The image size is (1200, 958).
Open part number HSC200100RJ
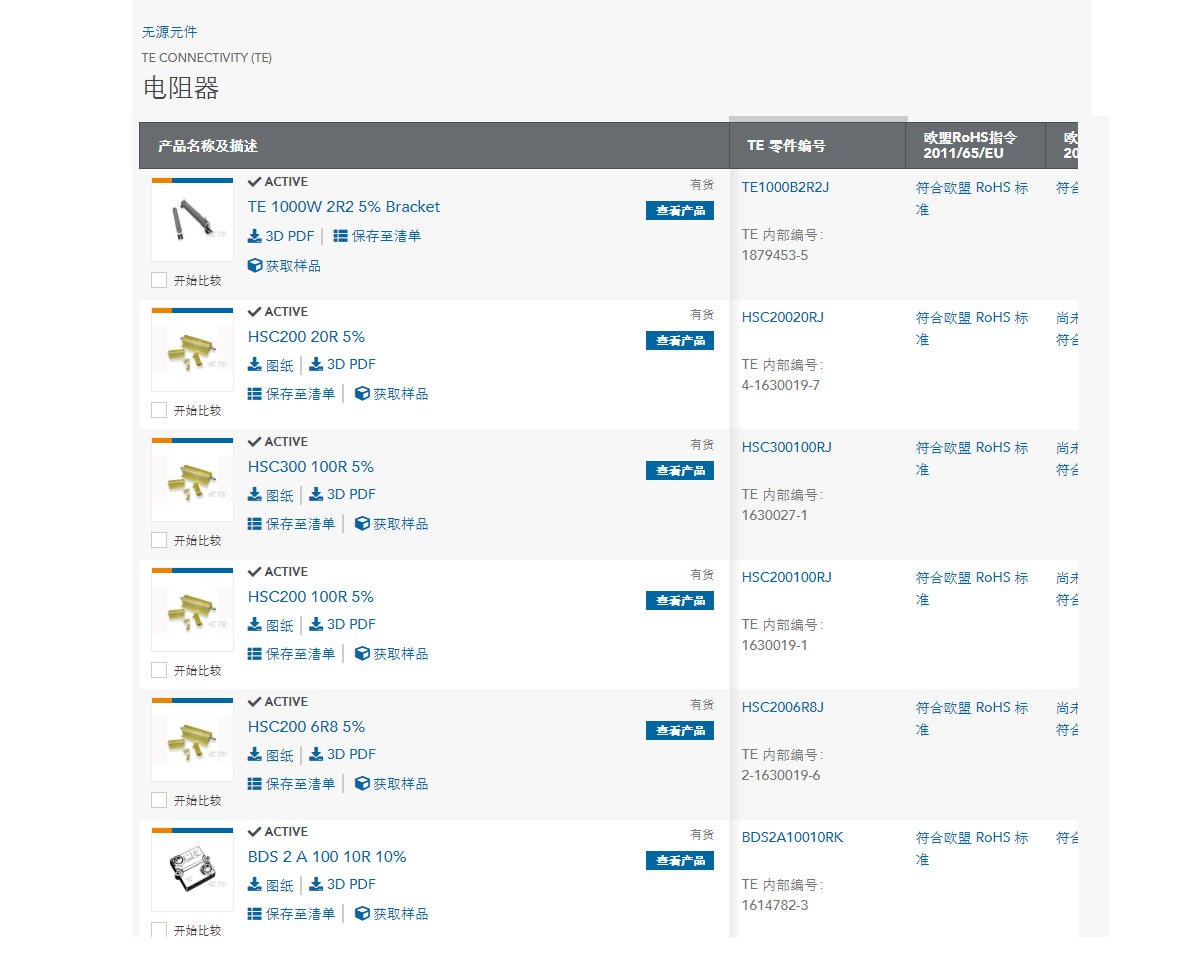click(x=787, y=577)
